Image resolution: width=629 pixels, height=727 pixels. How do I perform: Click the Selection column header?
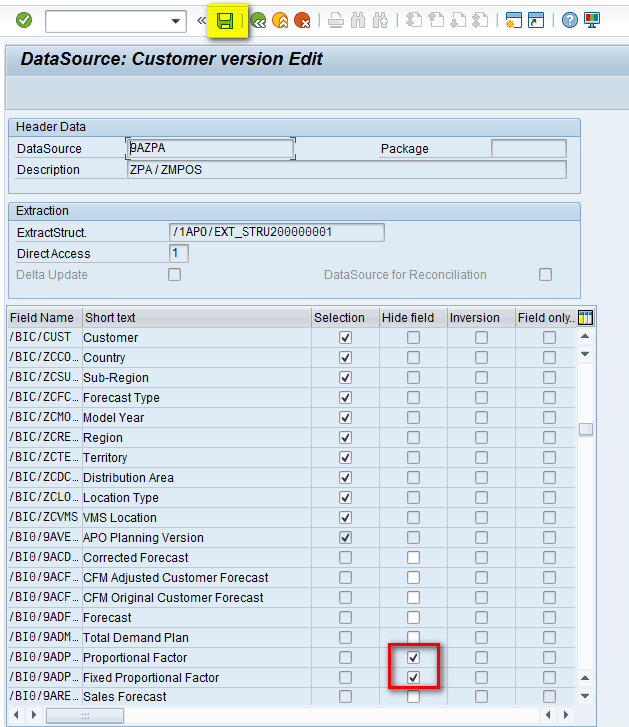[340, 318]
